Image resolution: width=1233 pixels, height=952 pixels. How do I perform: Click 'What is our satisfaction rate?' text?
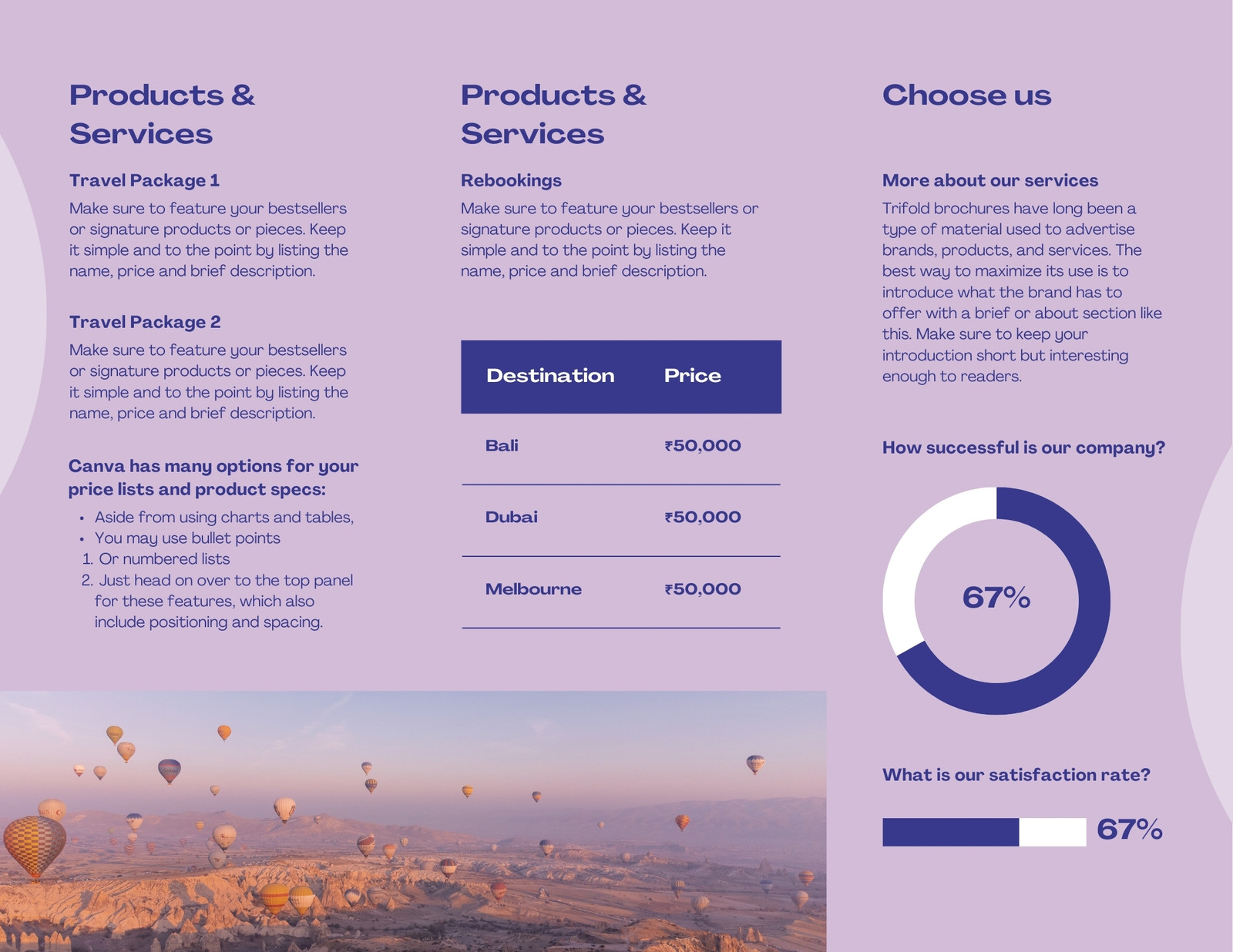[1016, 775]
